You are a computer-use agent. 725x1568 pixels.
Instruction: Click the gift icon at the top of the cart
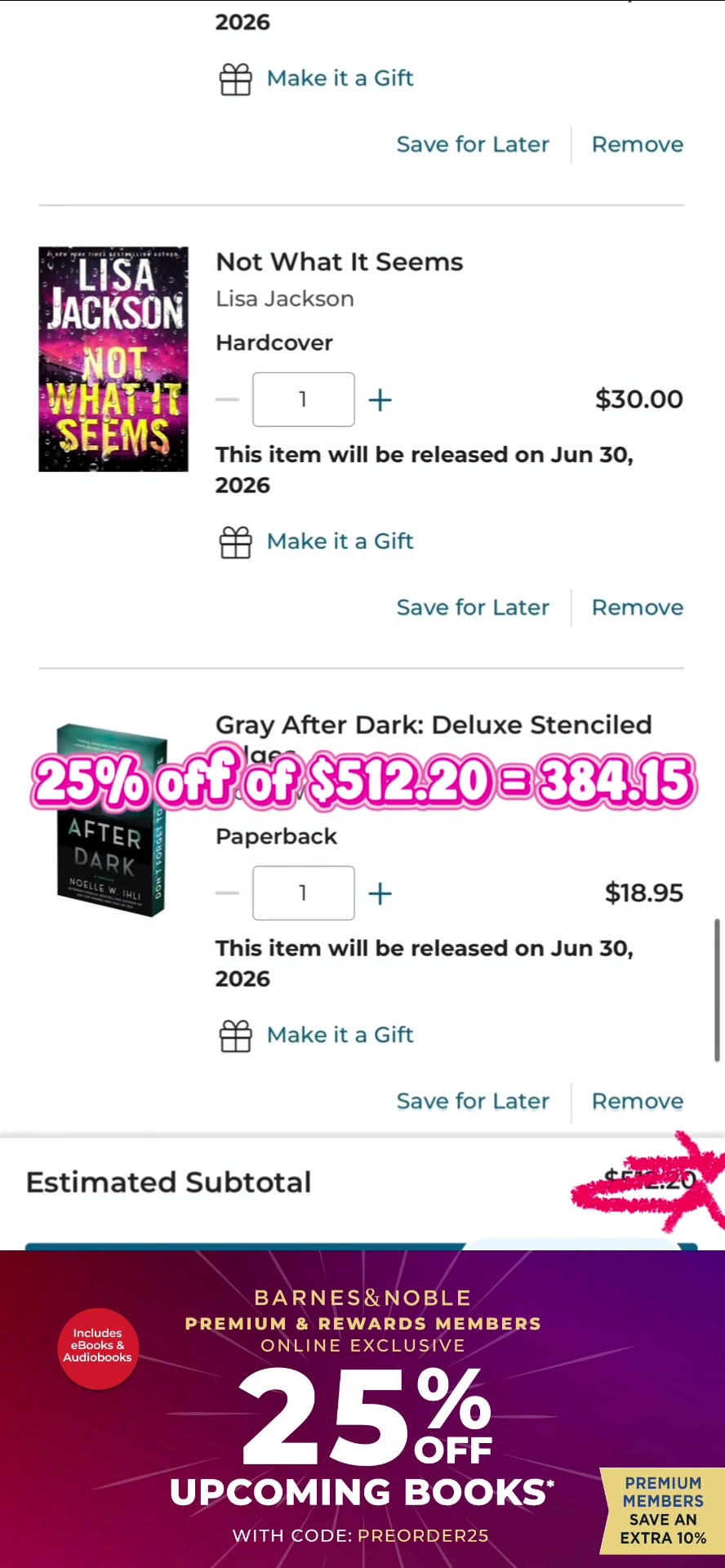pyautogui.click(x=236, y=79)
